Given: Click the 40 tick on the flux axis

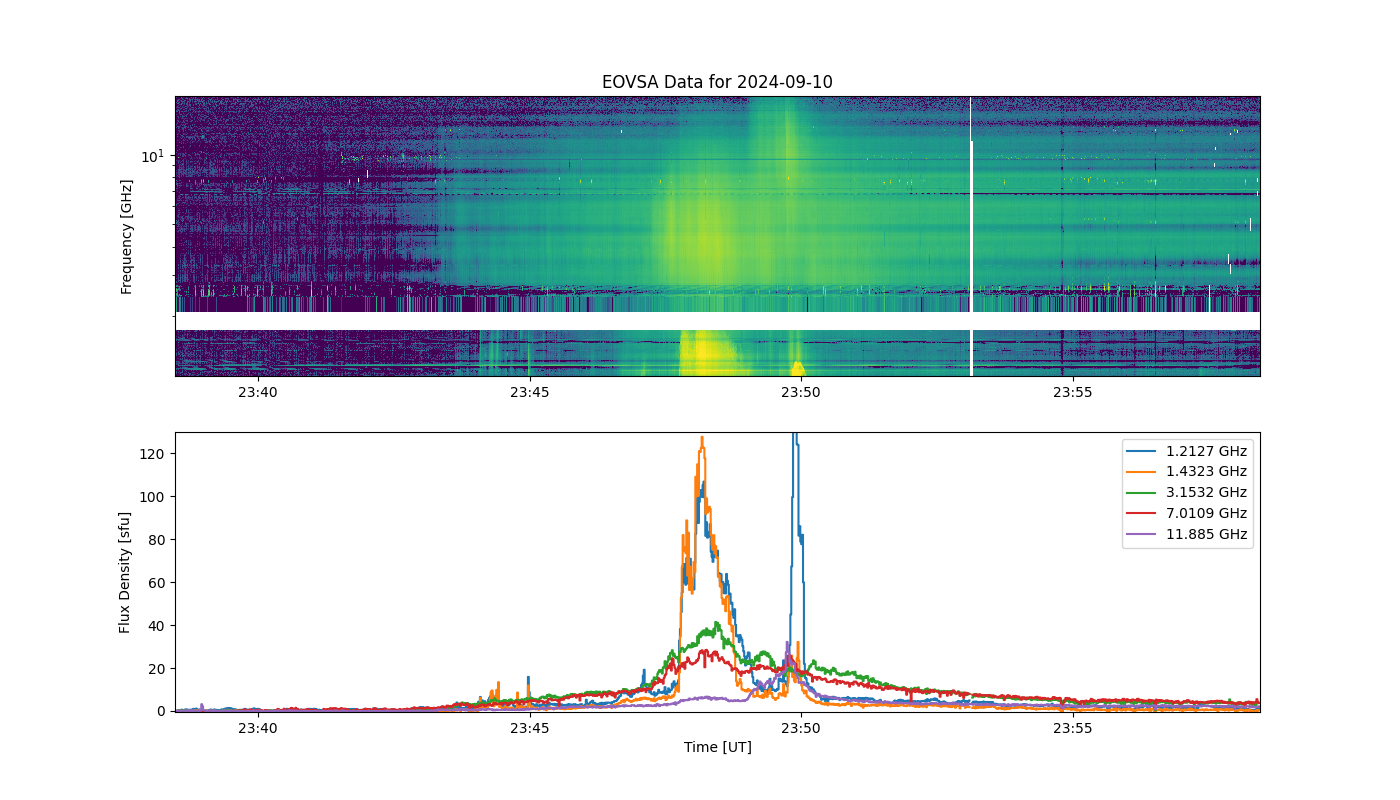Looking at the screenshot, I should tap(157, 626).
